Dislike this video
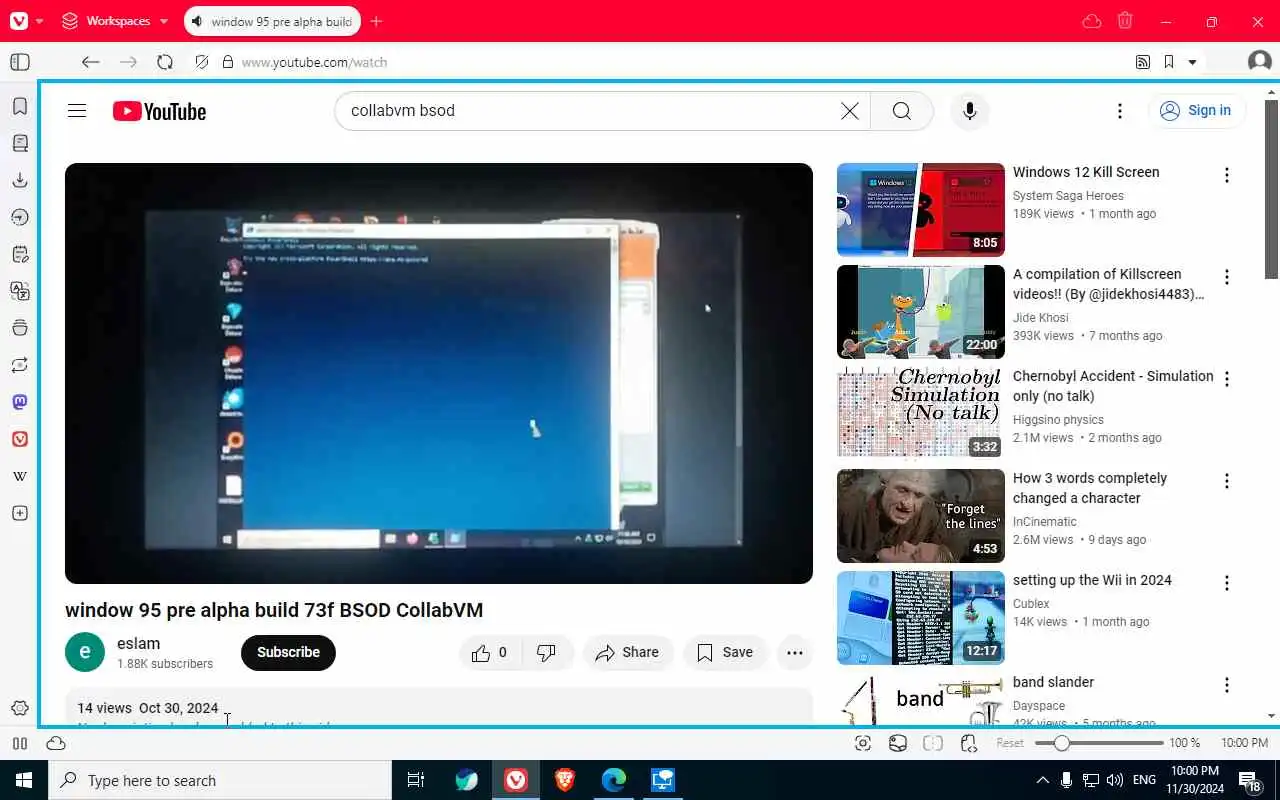This screenshot has width=1280, height=800. [547, 653]
